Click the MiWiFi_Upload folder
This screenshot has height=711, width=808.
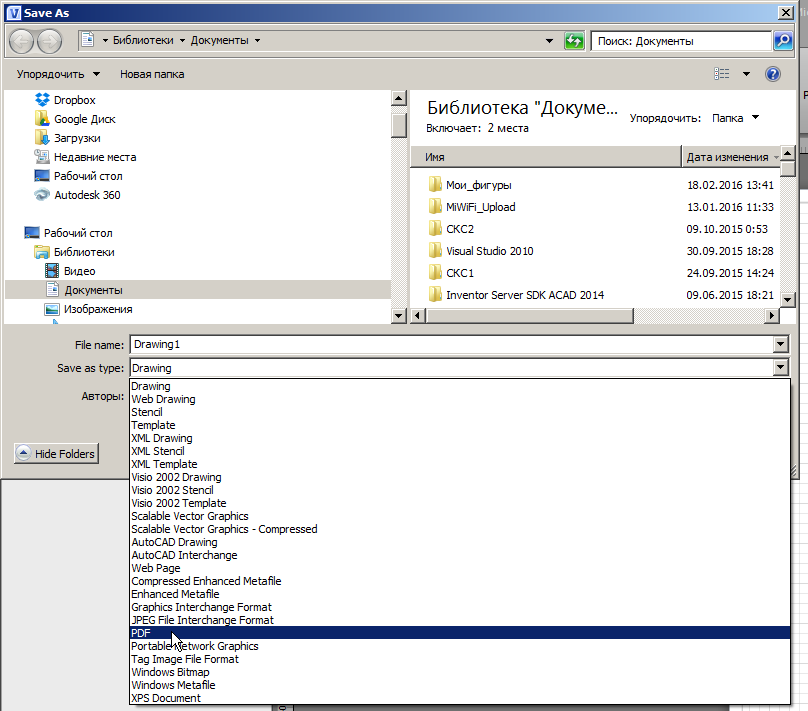(480, 207)
